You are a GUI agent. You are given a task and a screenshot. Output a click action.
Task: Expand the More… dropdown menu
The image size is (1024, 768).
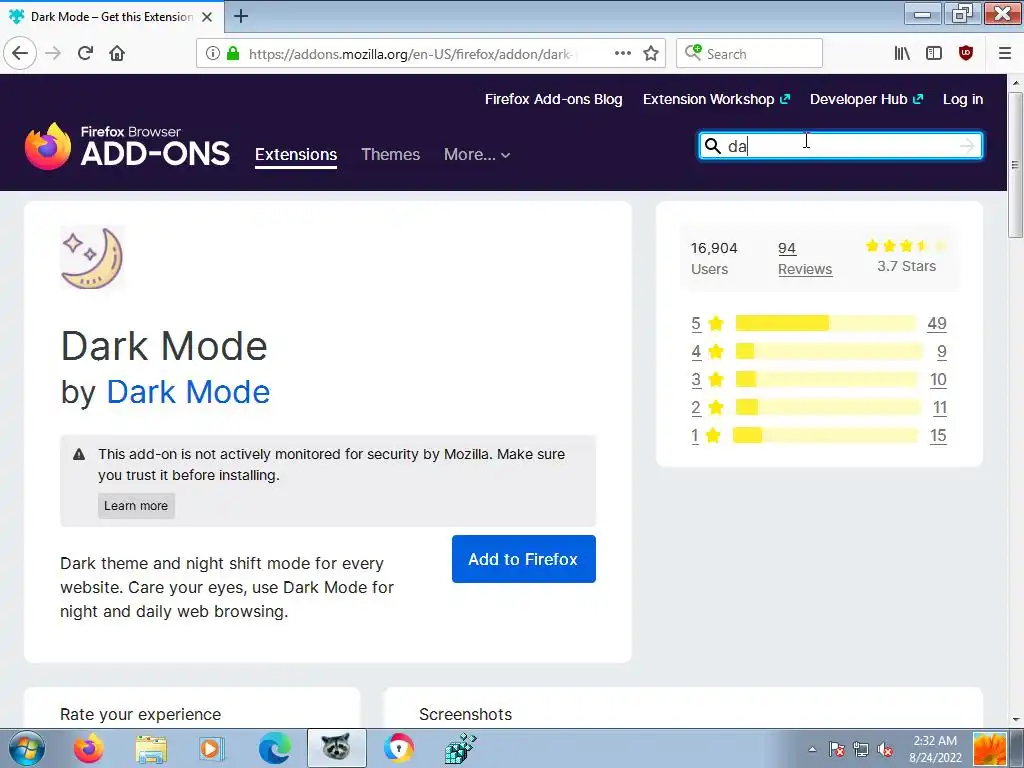coord(477,155)
